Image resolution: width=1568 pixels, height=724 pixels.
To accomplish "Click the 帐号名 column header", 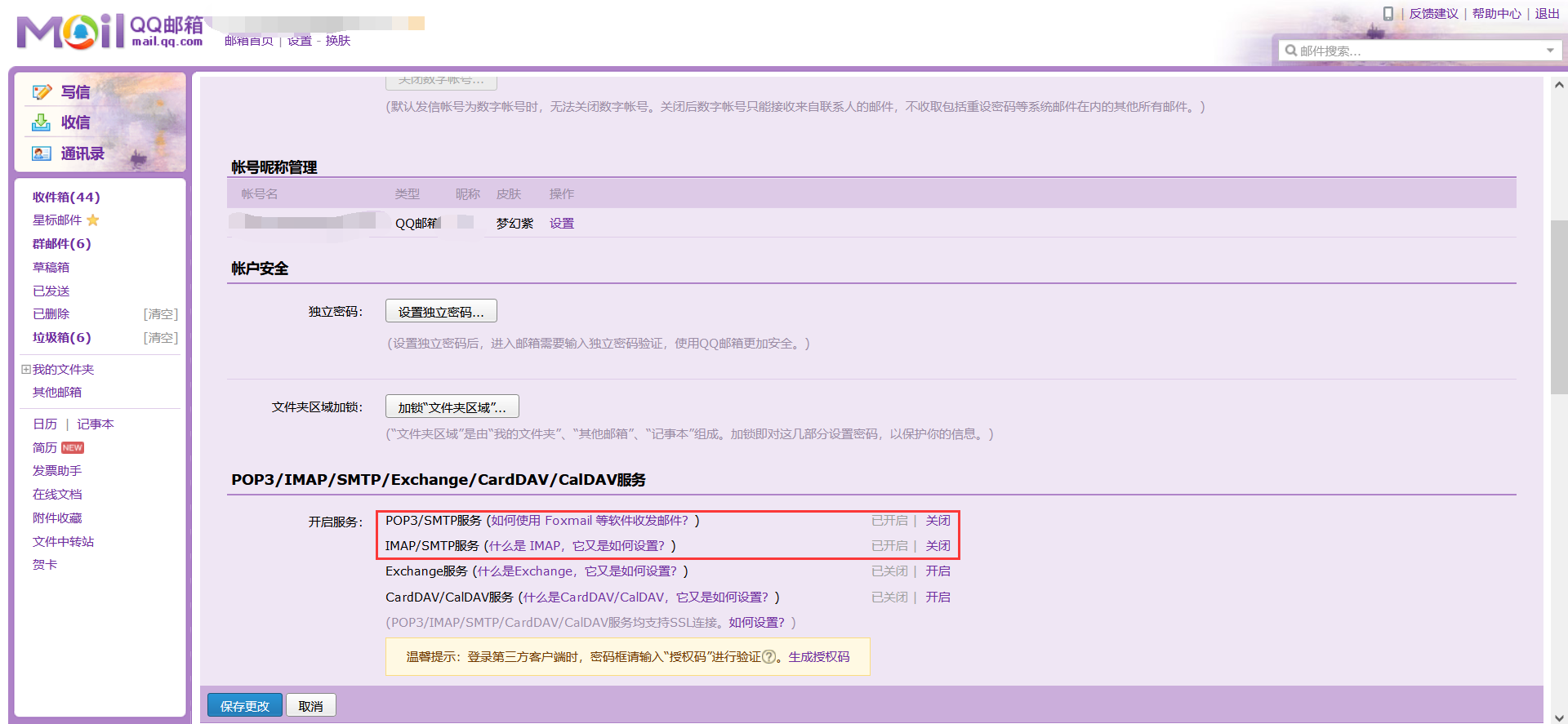I will coord(260,194).
